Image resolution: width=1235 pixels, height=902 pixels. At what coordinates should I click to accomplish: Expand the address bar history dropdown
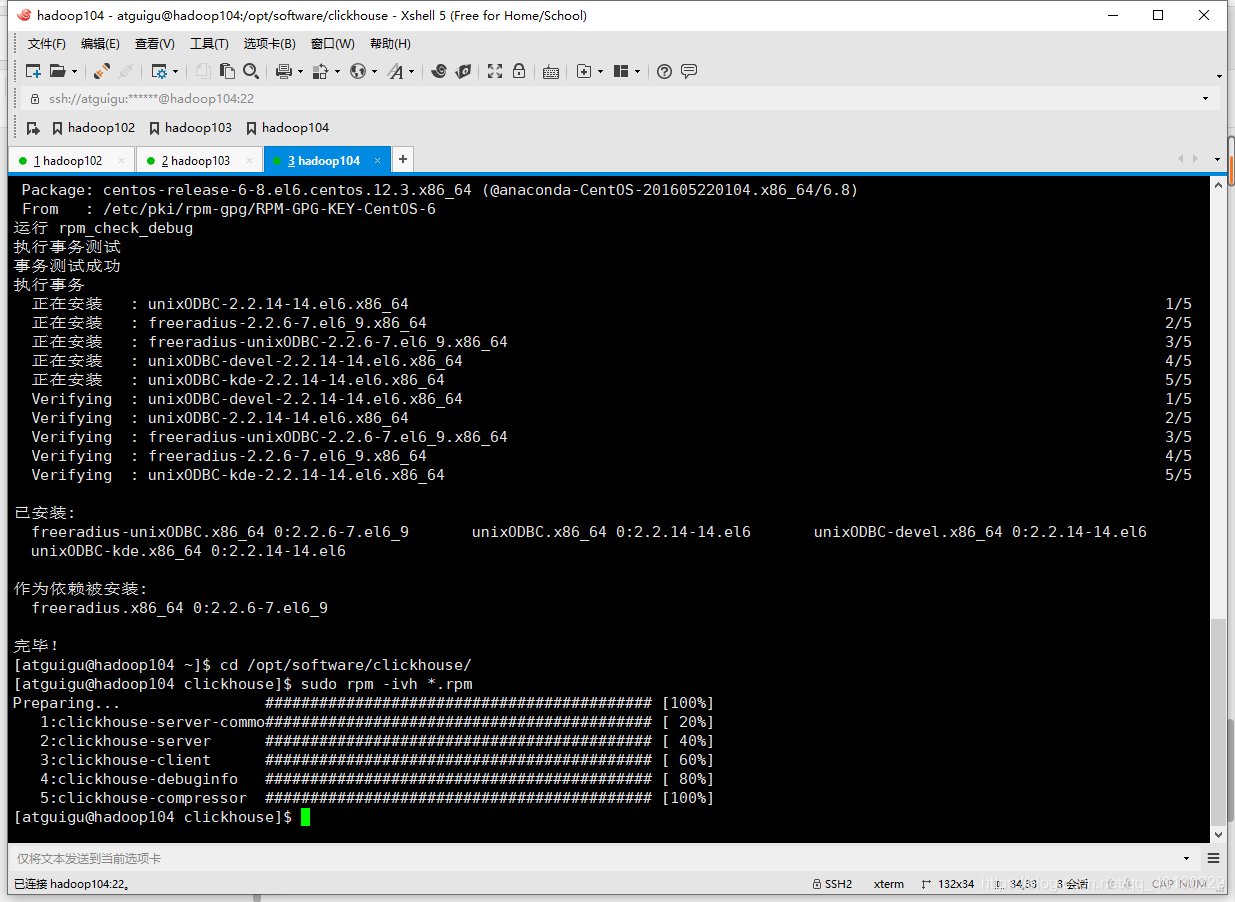pyautogui.click(x=1205, y=99)
